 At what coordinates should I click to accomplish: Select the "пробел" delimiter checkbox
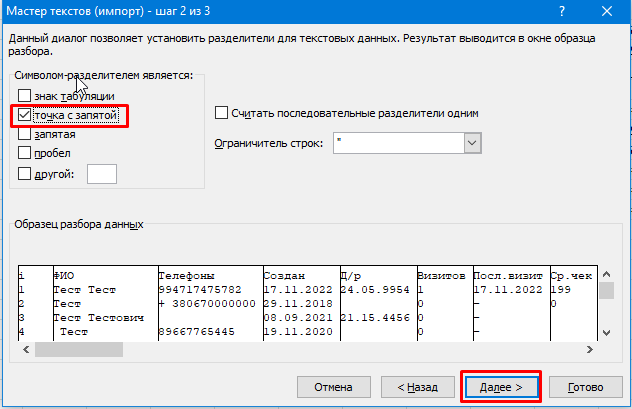pyautogui.click(x=25, y=153)
